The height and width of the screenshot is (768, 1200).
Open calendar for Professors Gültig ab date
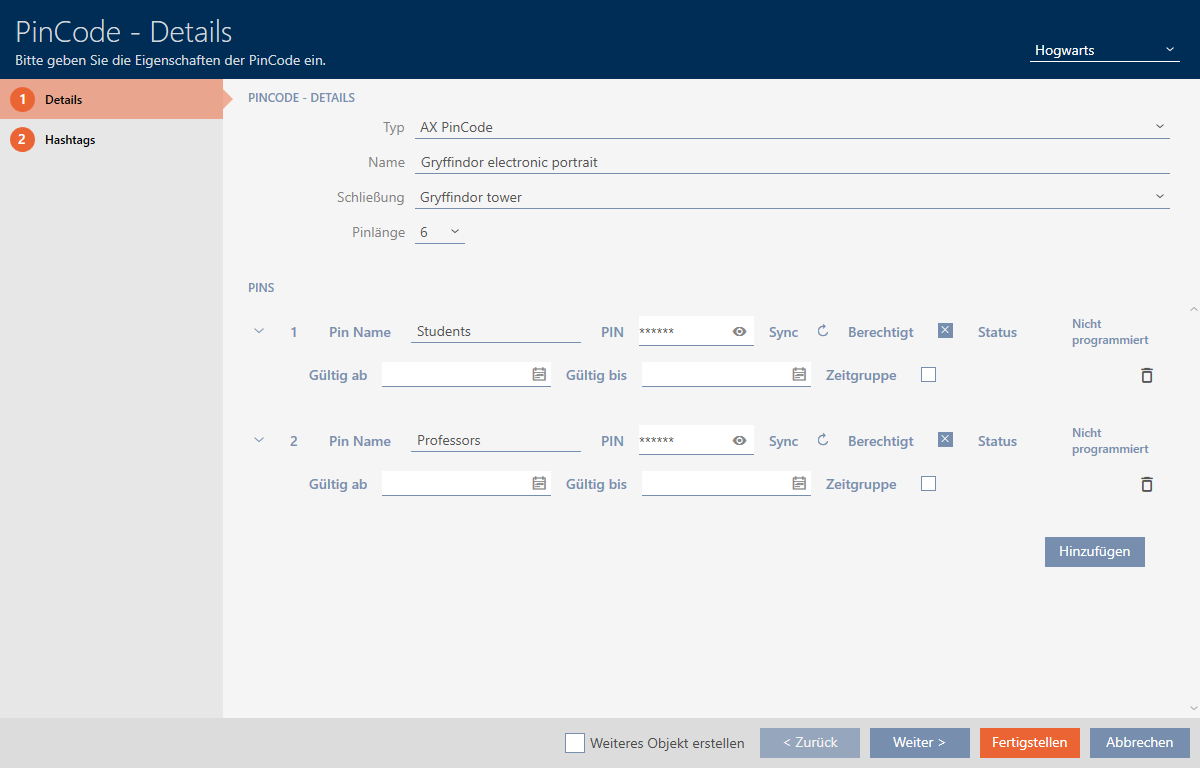pos(539,484)
